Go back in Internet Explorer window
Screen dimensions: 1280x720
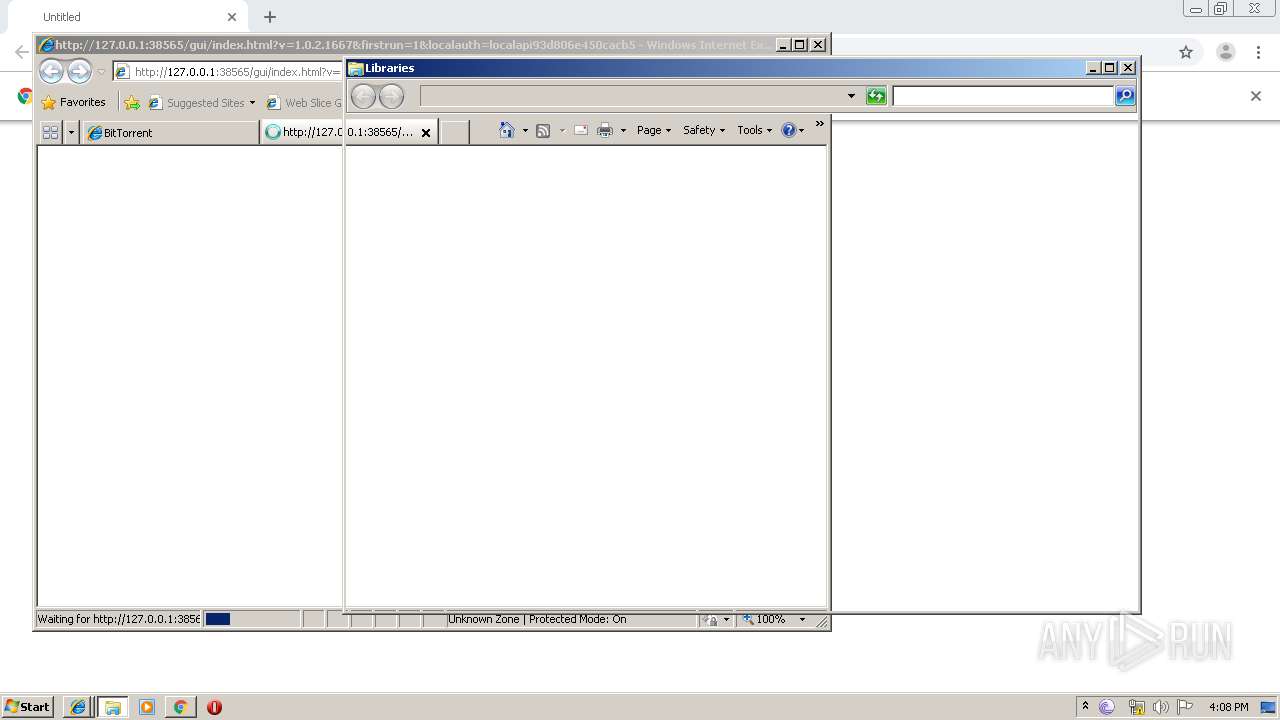pyautogui.click(x=51, y=71)
